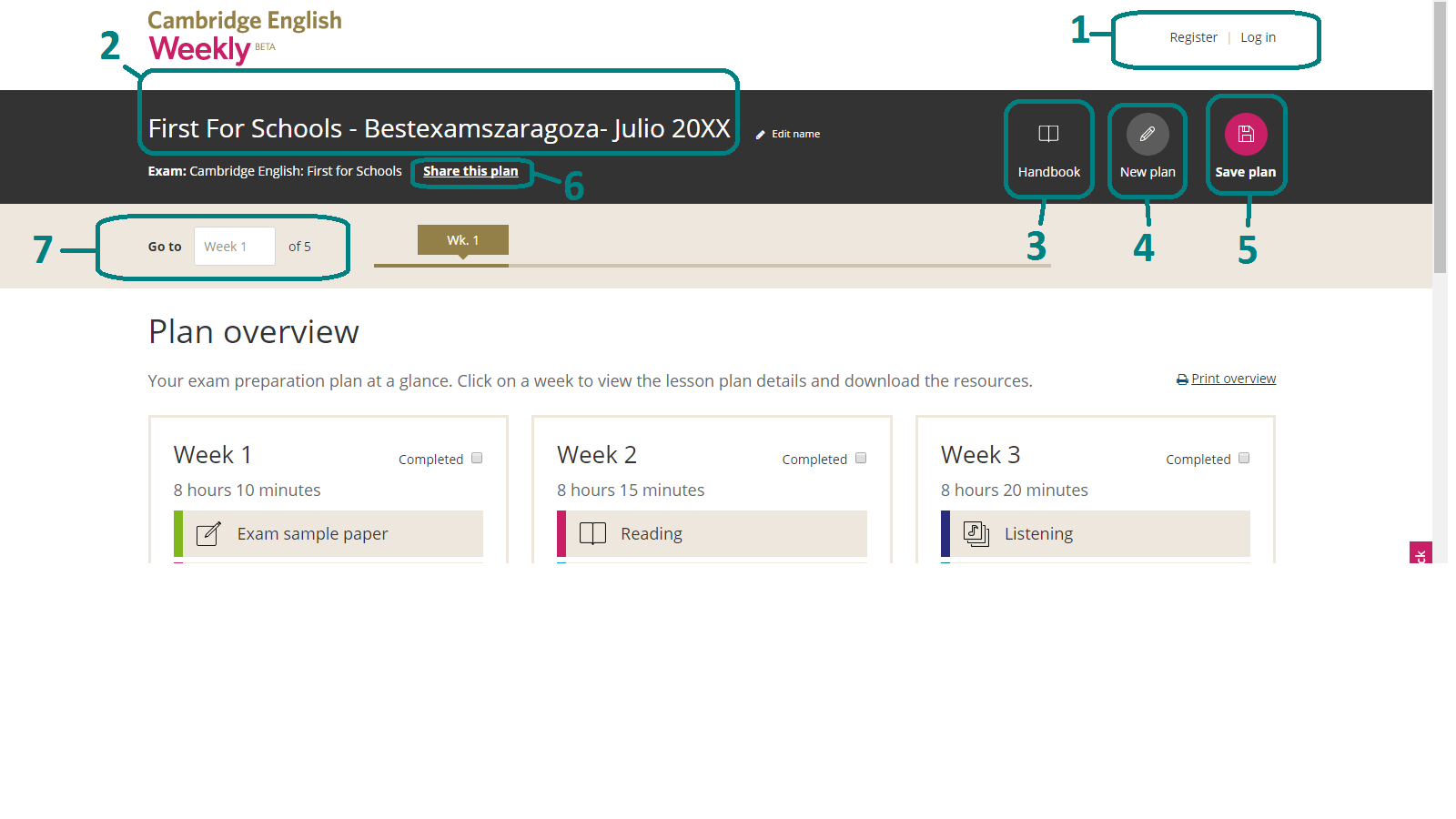Screen dimensions: 1456x819
Task: Open the Handbook book icon
Action: coord(1048,134)
